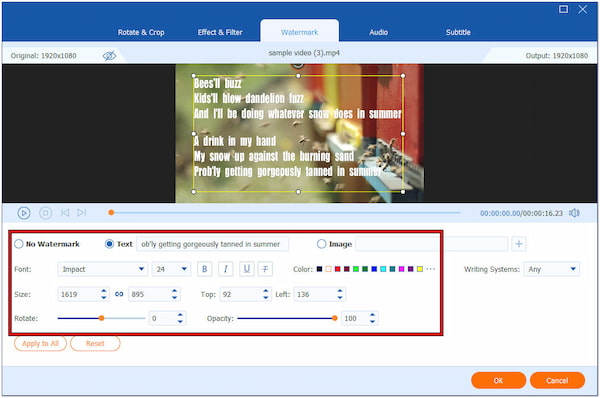Adjust the Rotate slider handle
The width and height of the screenshot is (600, 398).
tap(101, 318)
